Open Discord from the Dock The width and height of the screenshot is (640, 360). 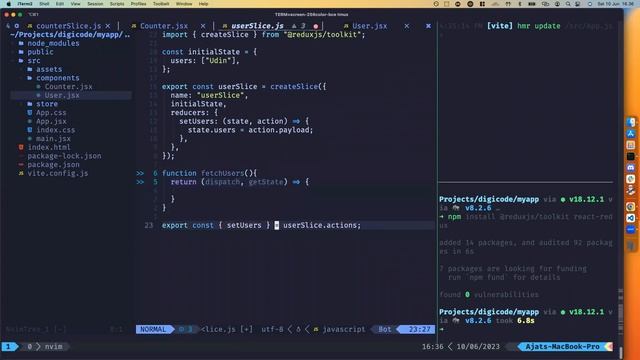631,168
